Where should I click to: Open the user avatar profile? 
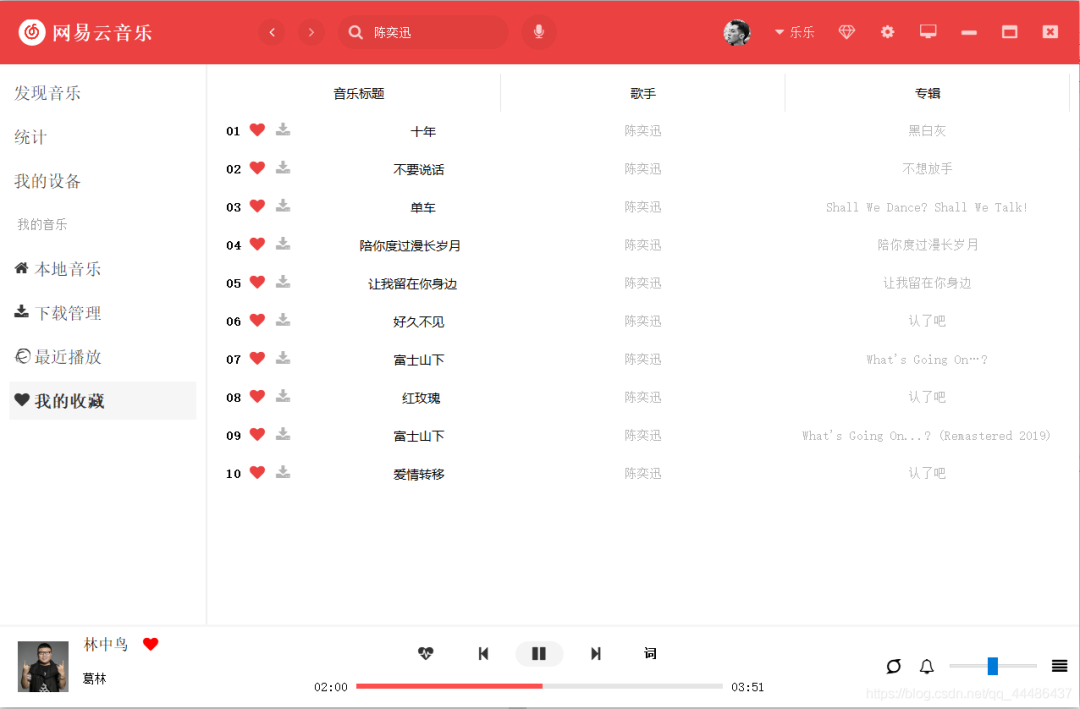tap(736, 32)
